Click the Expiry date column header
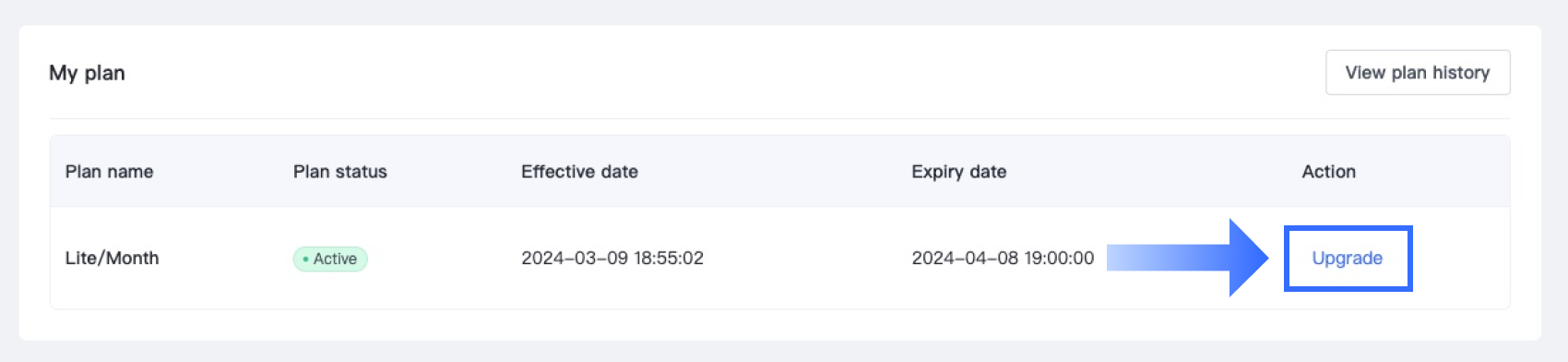Image resolution: width=1568 pixels, height=362 pixels. tap(959, 172)
